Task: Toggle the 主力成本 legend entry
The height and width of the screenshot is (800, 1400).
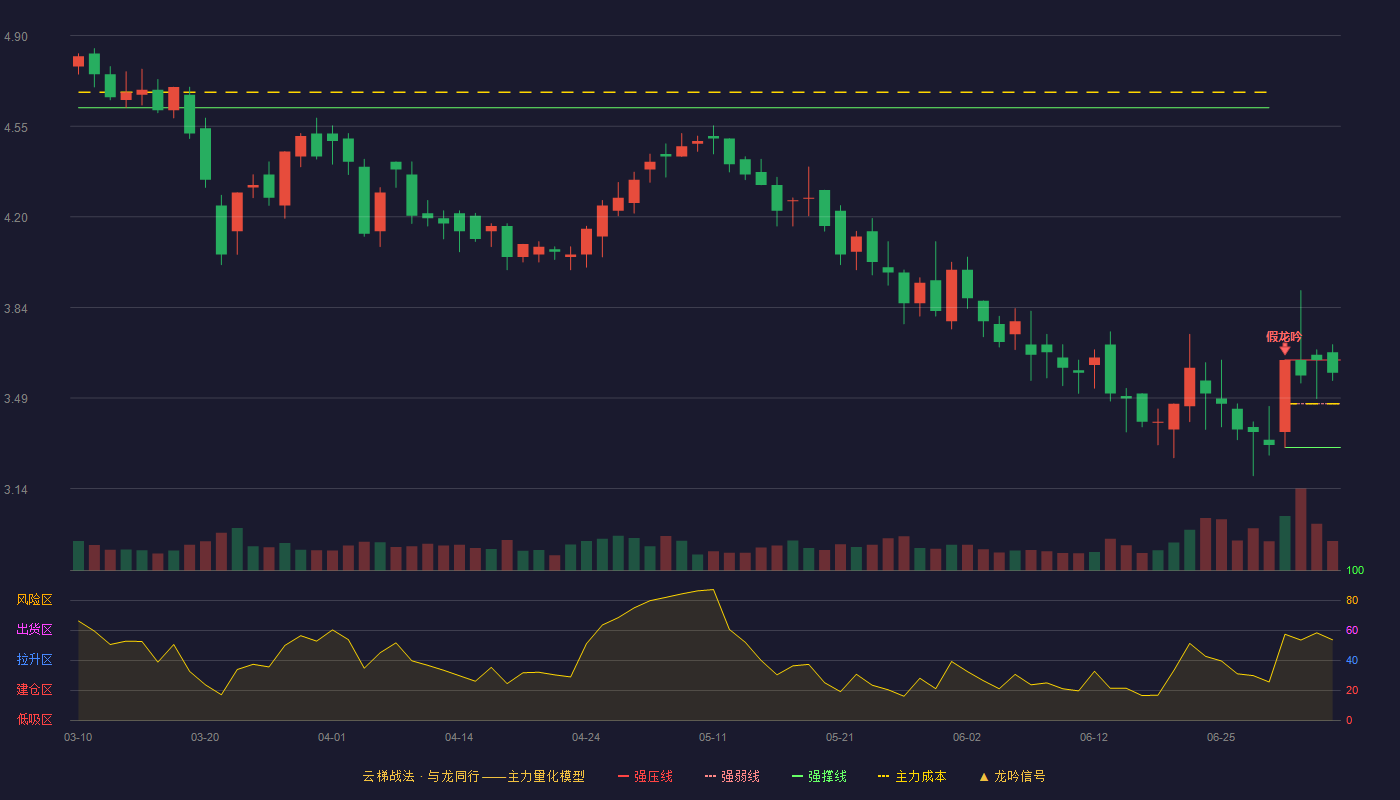Action: [x=912, y=776]
